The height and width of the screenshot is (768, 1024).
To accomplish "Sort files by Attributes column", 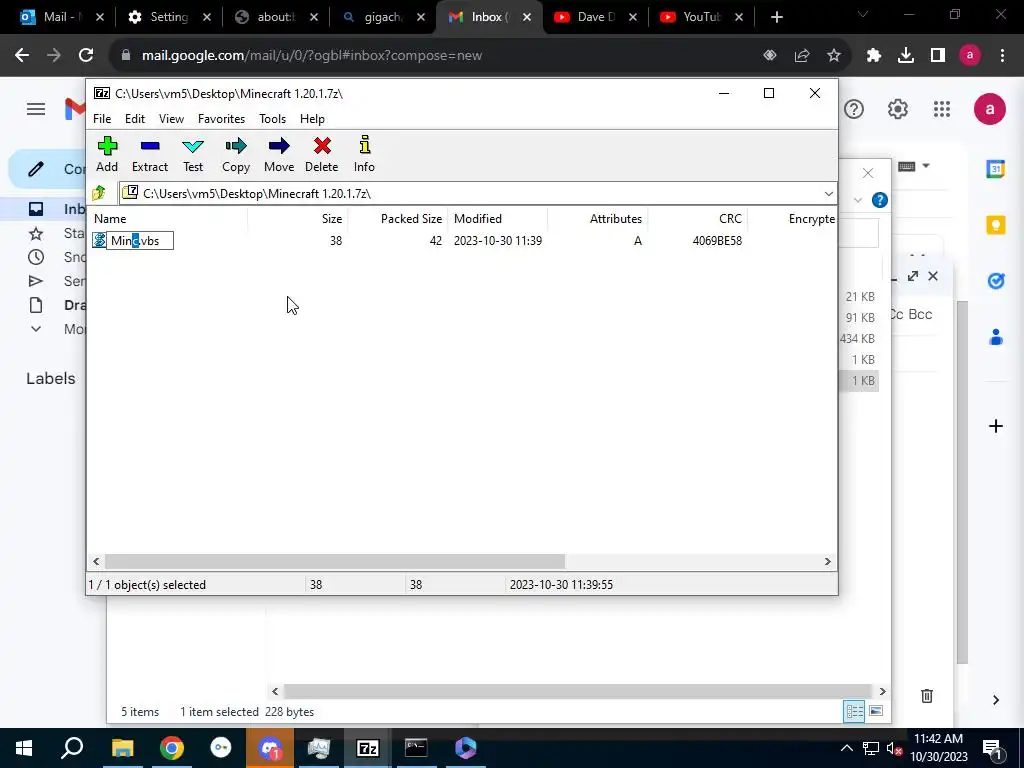I will point(598,219).
